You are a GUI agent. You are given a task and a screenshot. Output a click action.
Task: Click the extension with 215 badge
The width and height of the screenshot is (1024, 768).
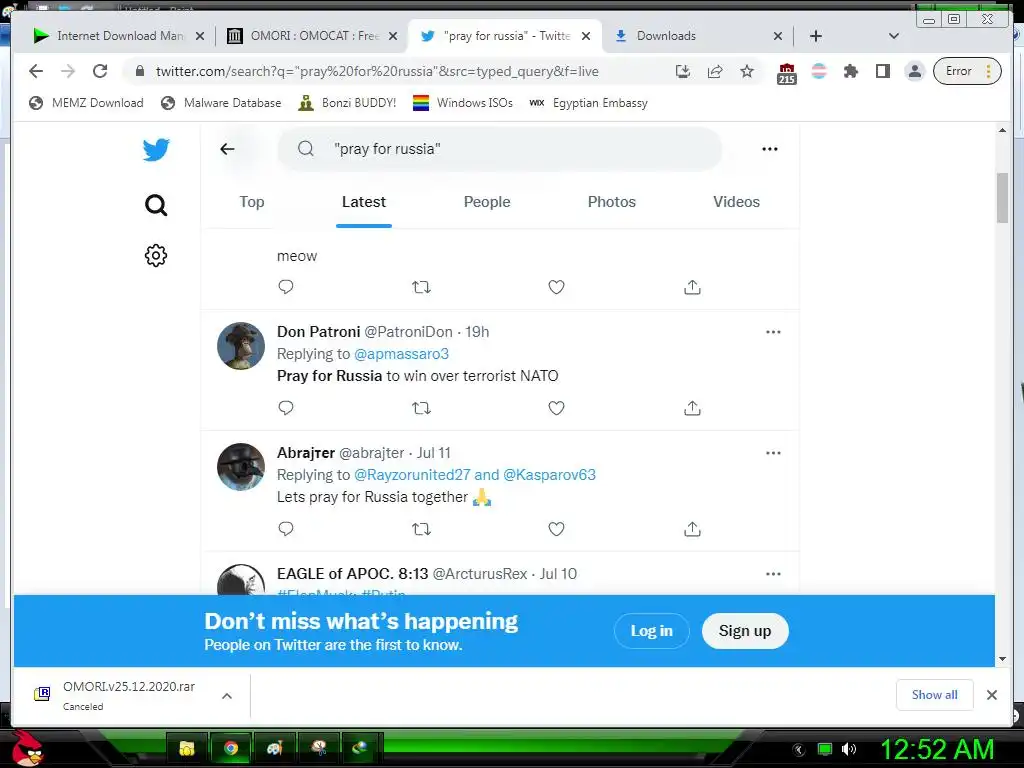click(x=787, y=73)
